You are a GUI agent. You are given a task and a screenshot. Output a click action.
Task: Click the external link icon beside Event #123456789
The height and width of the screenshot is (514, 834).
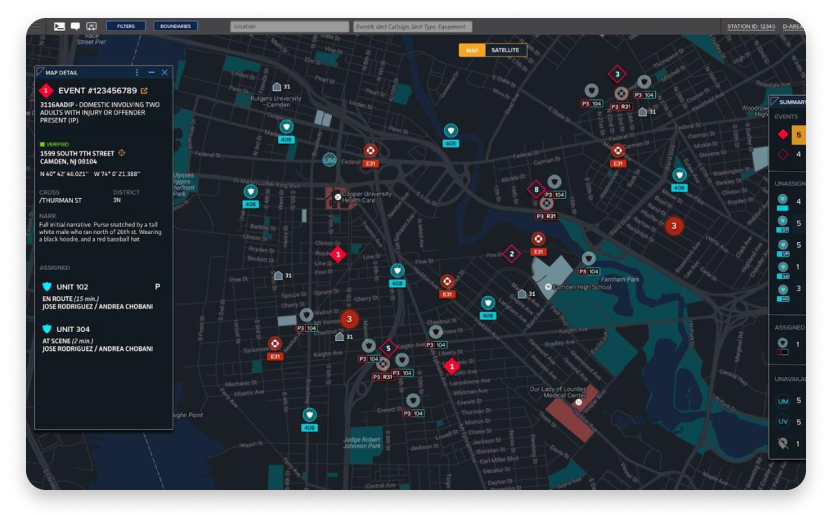coord(143,90)
